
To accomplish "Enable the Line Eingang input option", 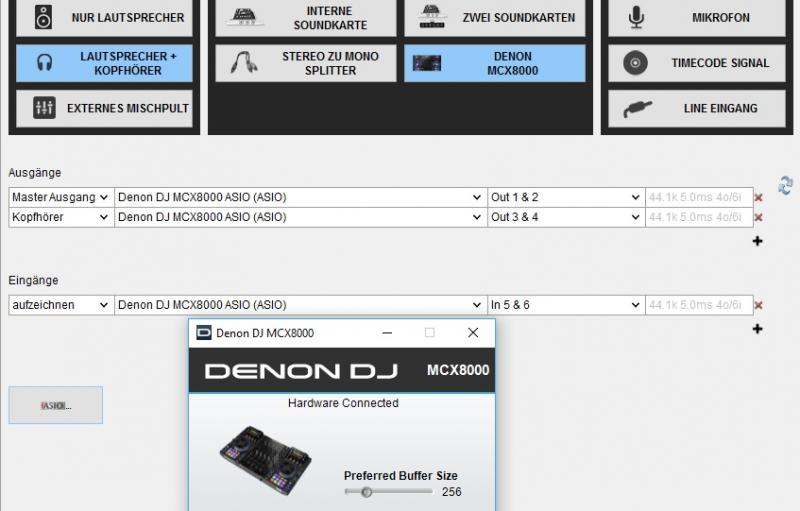I will pyautogui.click(x=697, y=109).
